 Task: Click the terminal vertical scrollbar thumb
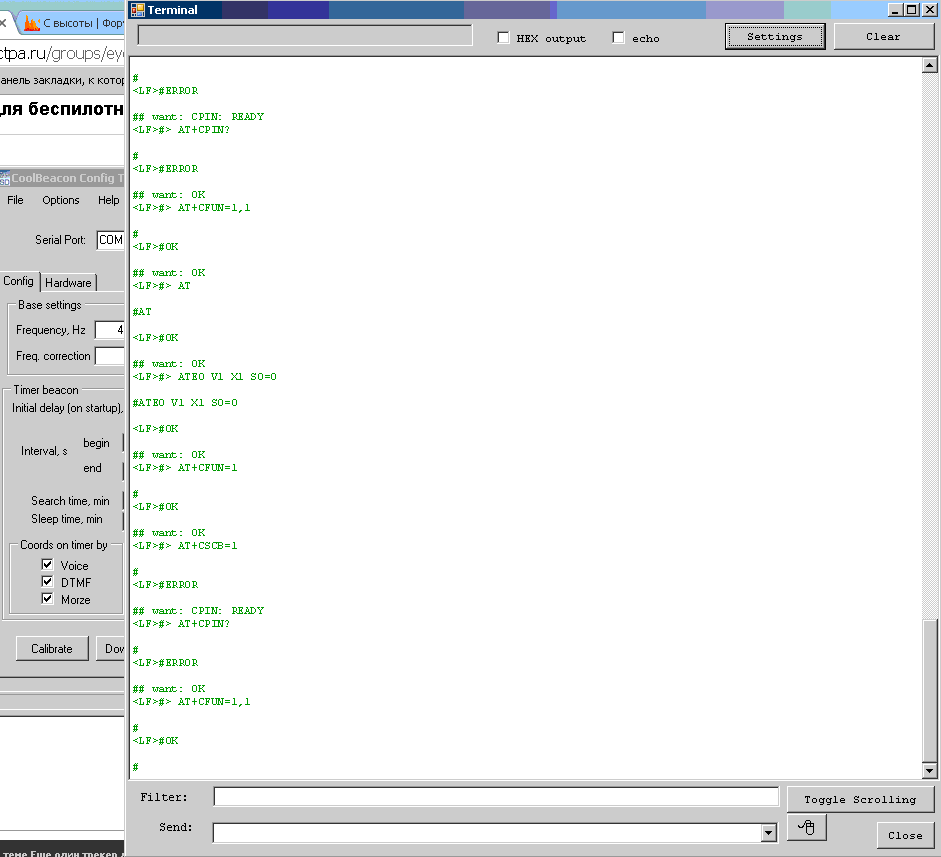click(929, 690)
